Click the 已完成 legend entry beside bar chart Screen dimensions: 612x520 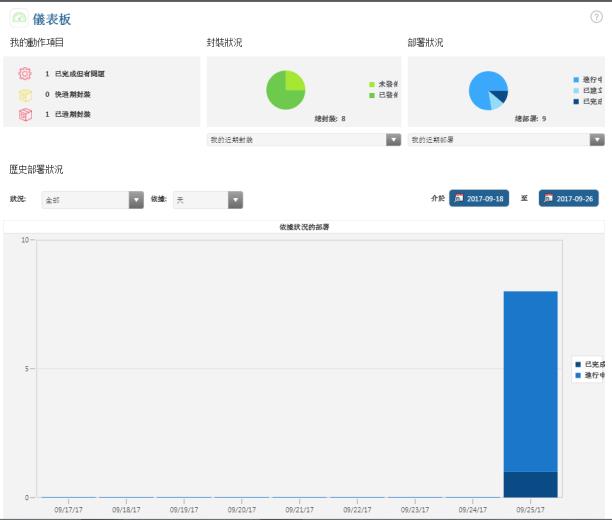click(x=590, y=364)
